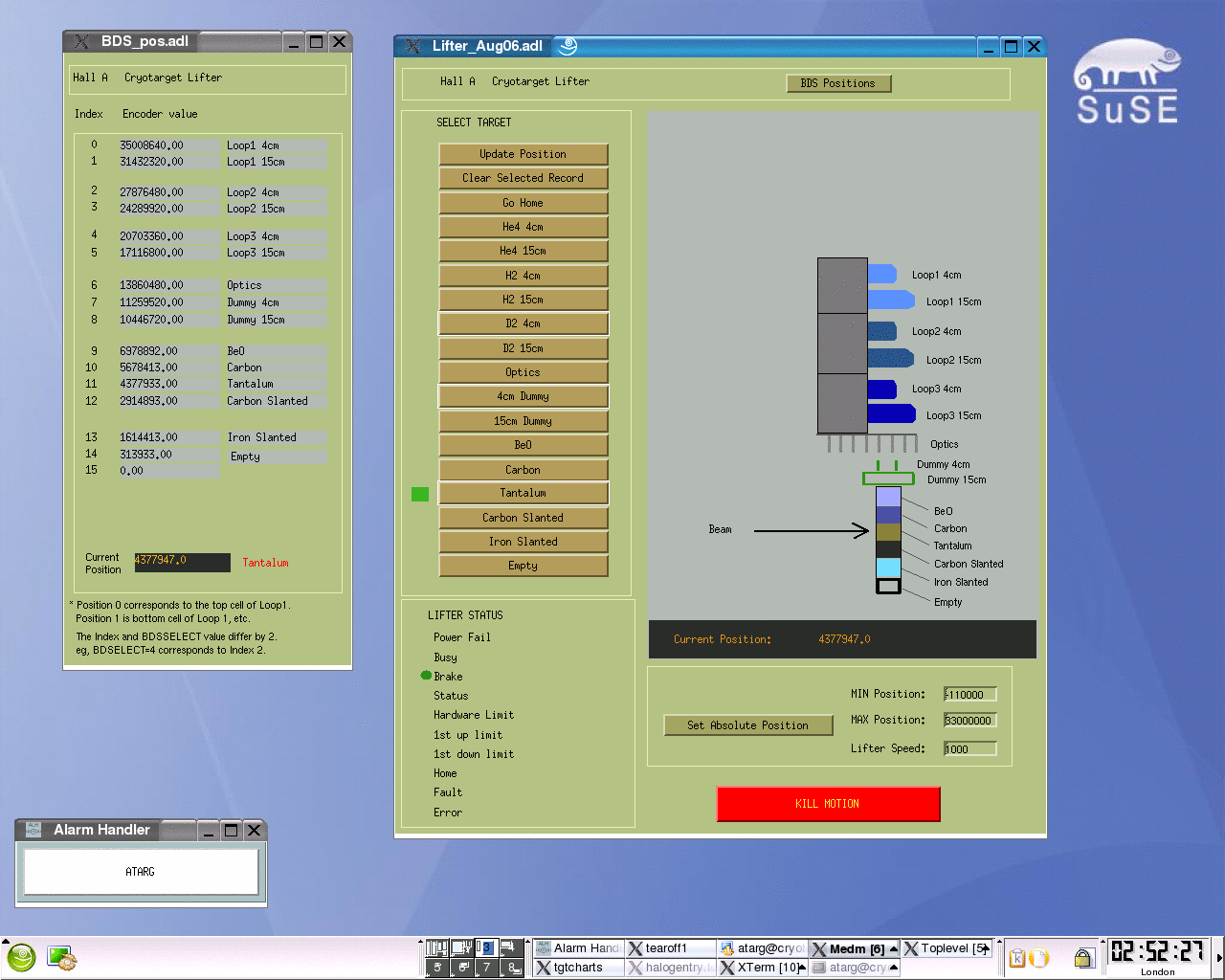Click the Lifter Speed input field

pyautogui.click(x=970, y=749)
